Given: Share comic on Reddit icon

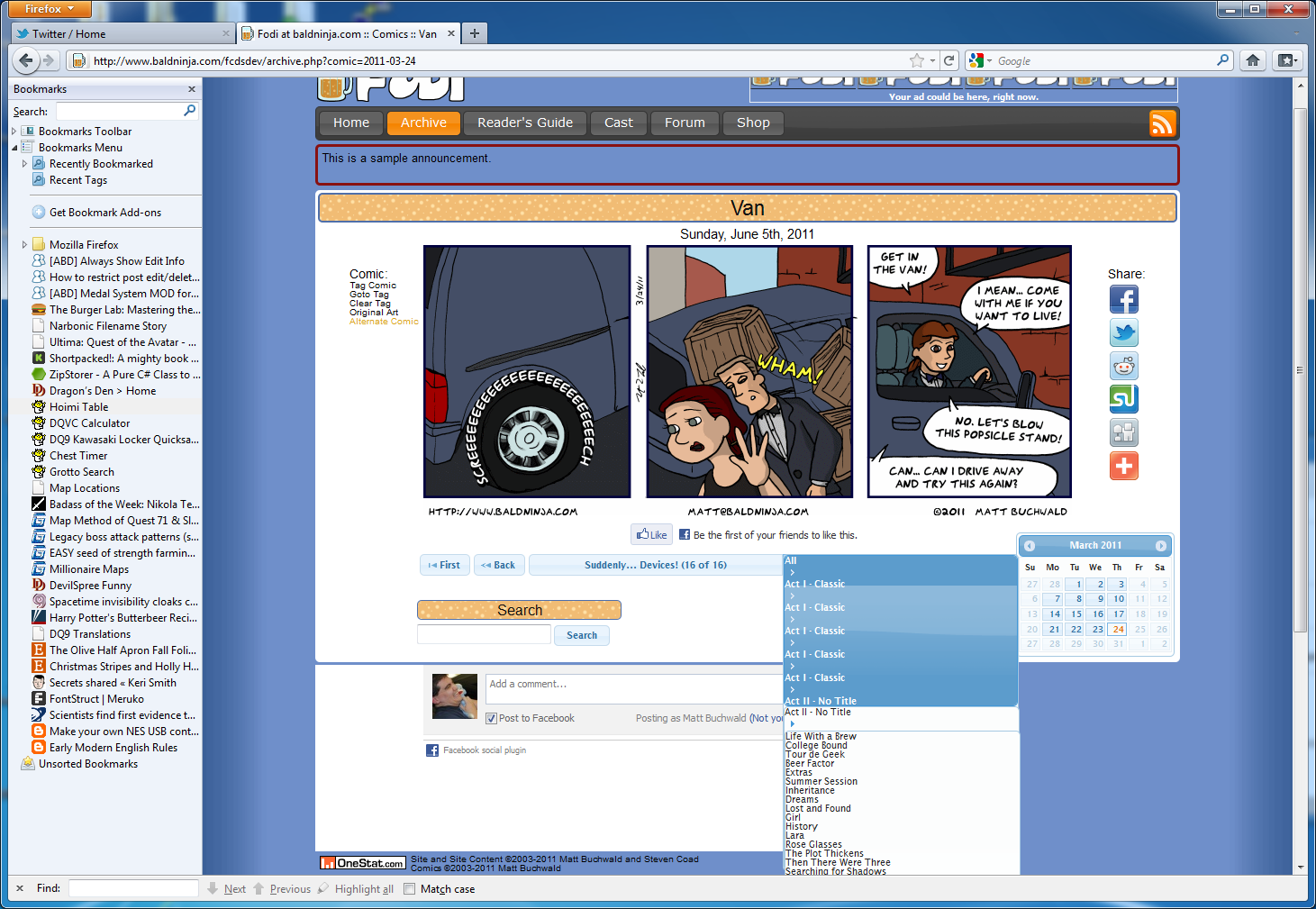Looking at the screenshot, I should (1123, 366).
